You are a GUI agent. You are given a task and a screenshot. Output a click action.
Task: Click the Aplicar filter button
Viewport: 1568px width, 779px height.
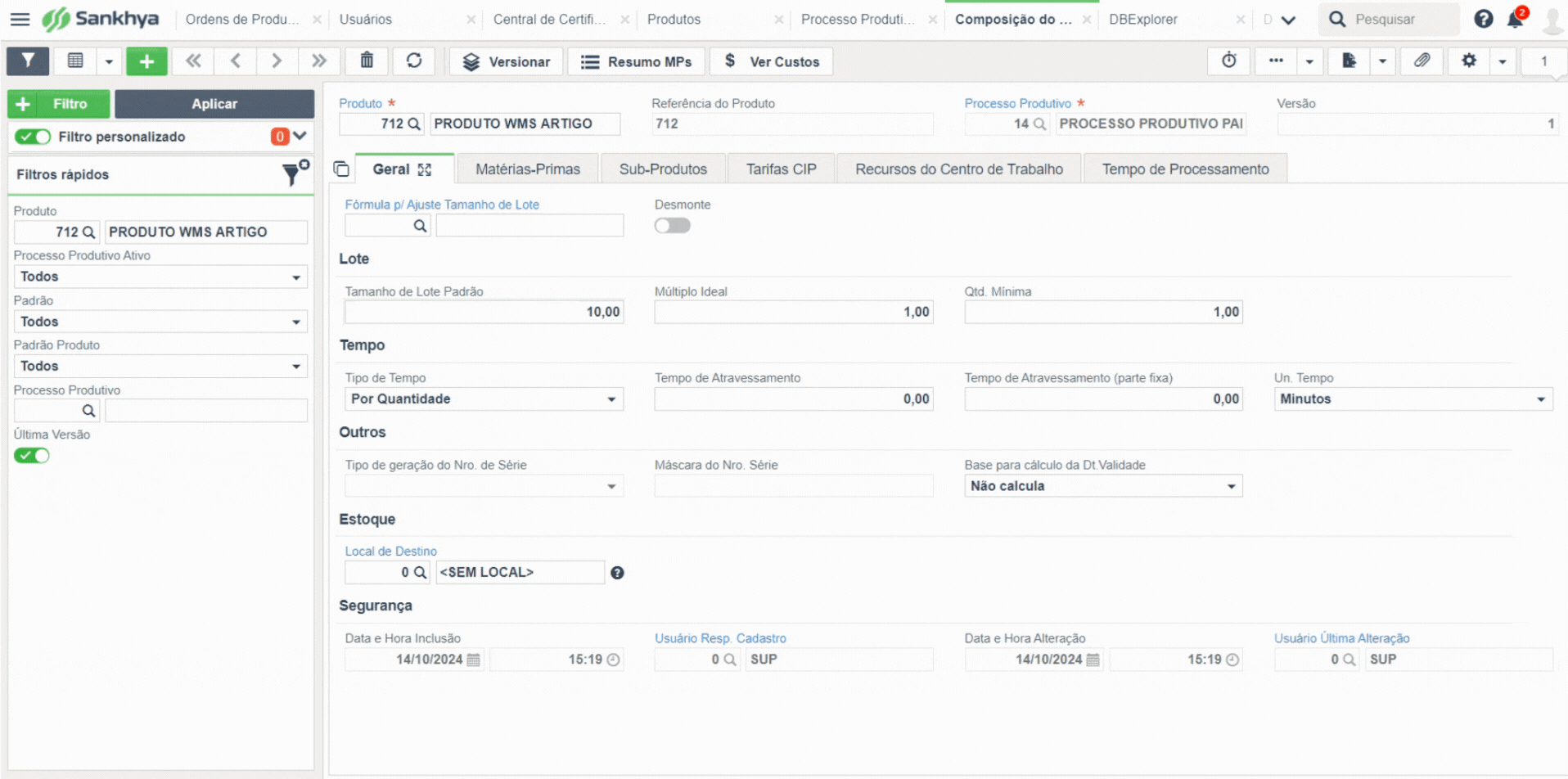214,104
